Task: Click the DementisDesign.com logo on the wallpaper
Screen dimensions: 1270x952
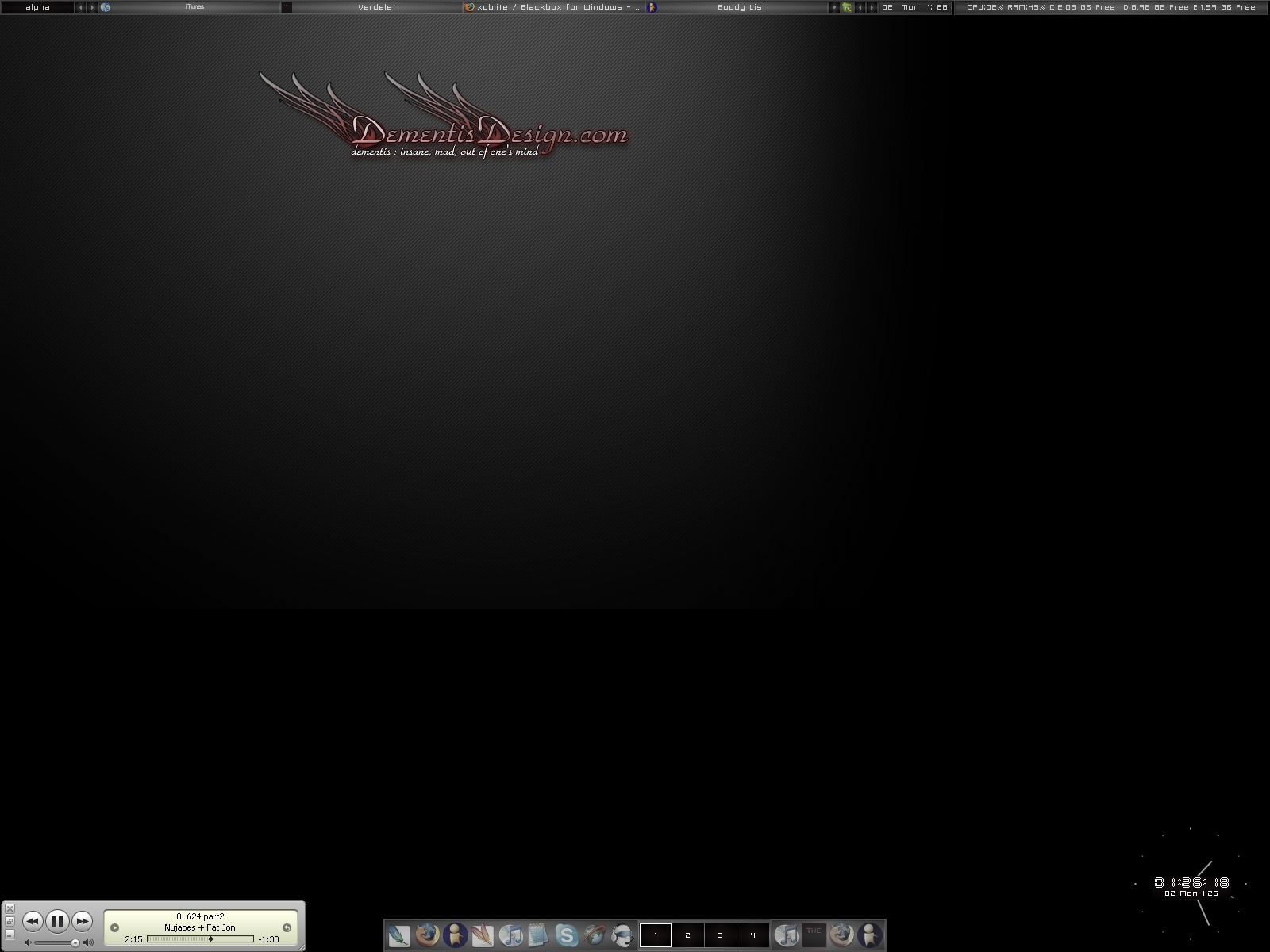Action: point(444,115)
